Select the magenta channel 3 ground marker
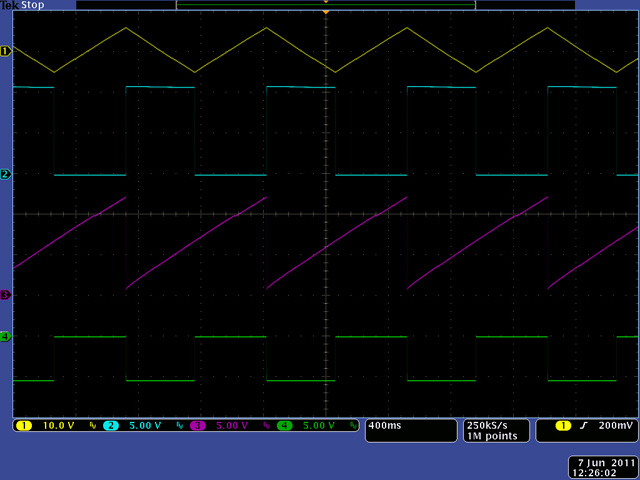640x480 pixels. pyautogui.click(x=5, y=295)
